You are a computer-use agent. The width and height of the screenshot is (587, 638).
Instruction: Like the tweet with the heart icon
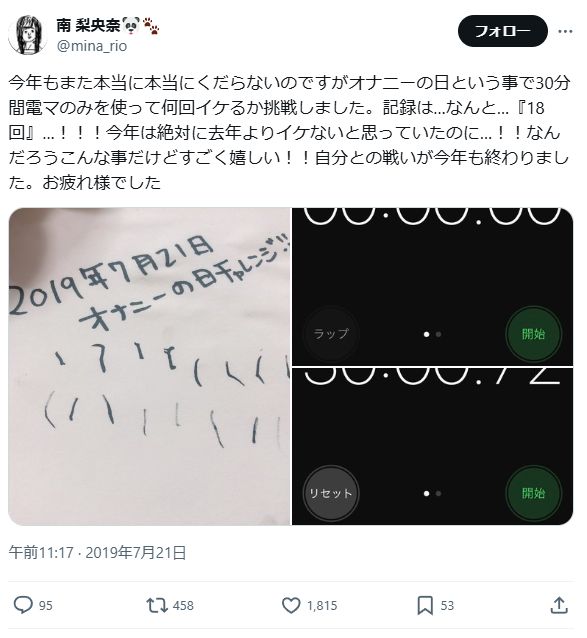pos(291,605)
